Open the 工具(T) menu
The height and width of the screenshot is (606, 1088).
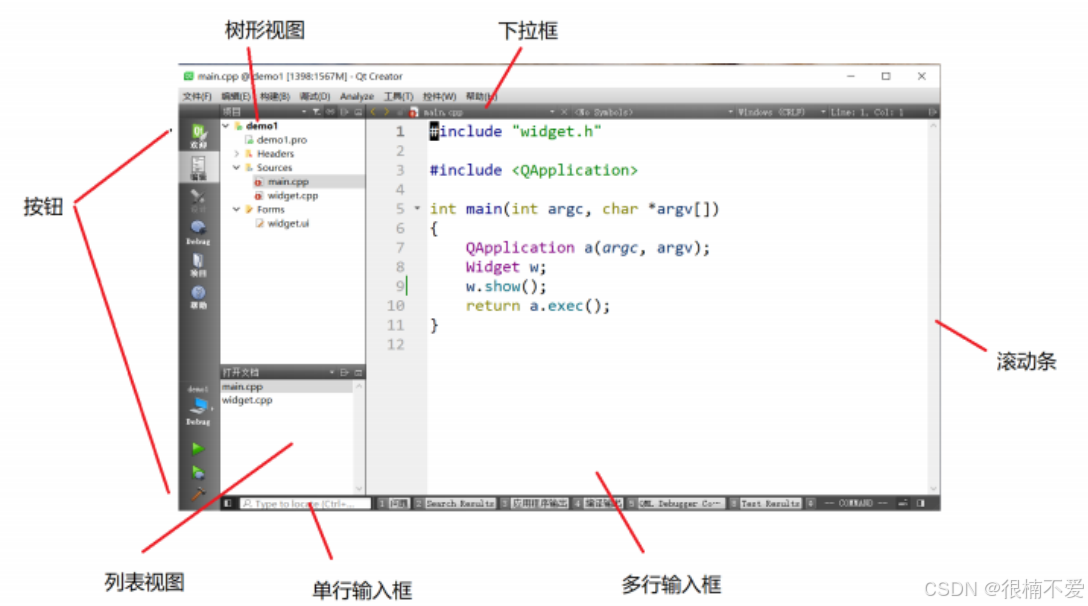point(398,96)
